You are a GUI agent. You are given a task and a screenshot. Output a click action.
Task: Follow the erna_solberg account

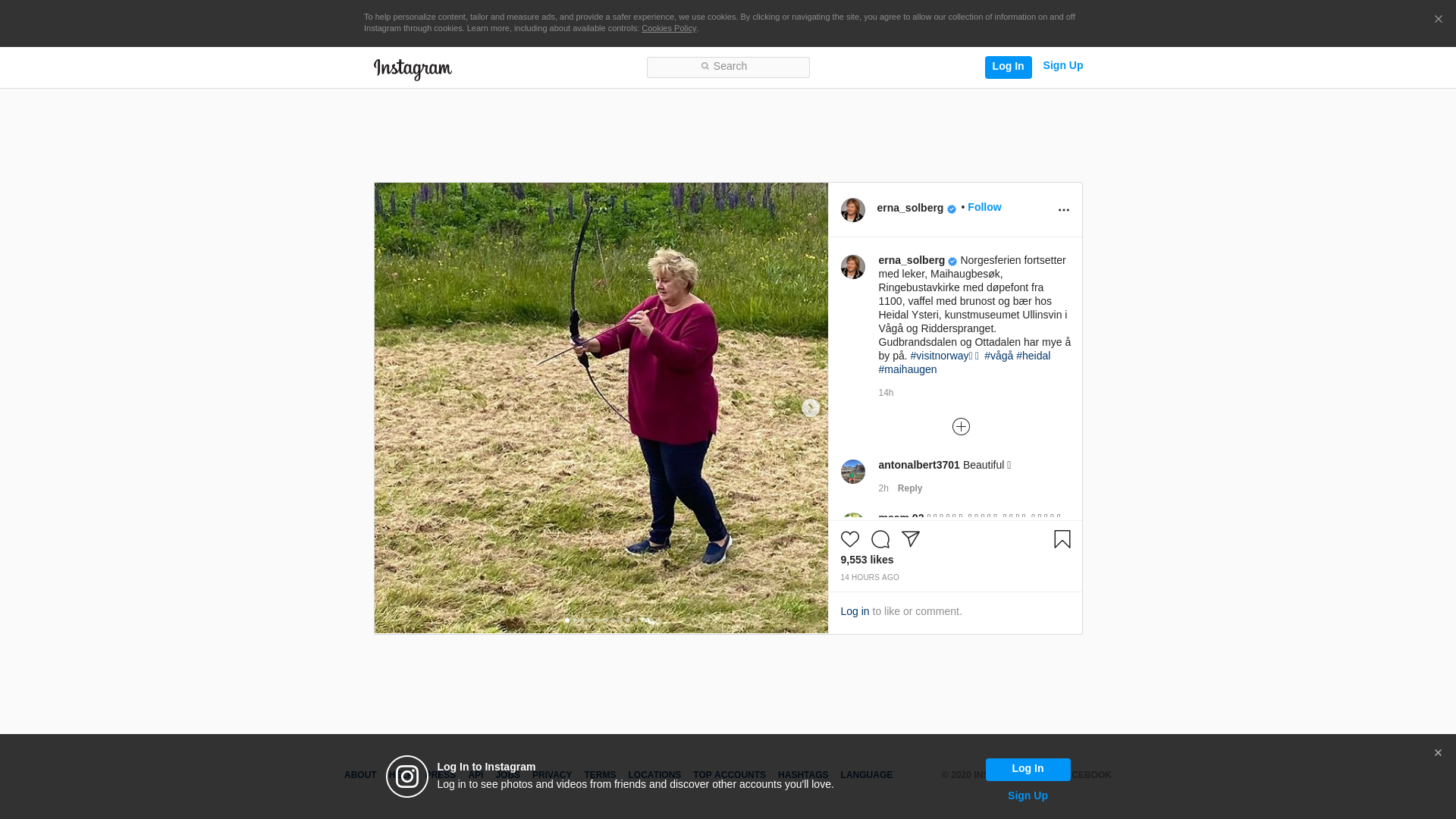tap(984, 207)
